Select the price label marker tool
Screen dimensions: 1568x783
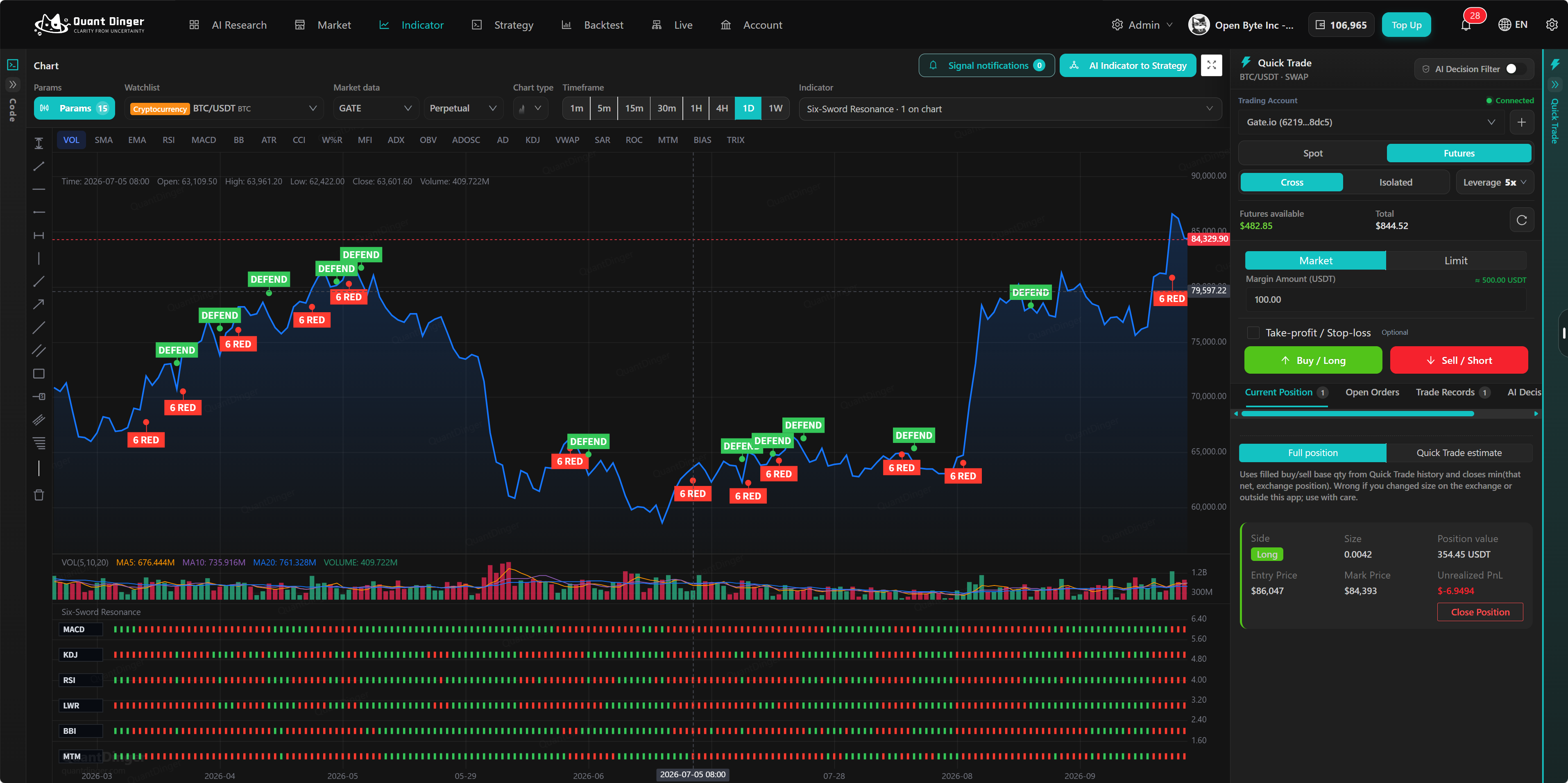tap(39, 397)
